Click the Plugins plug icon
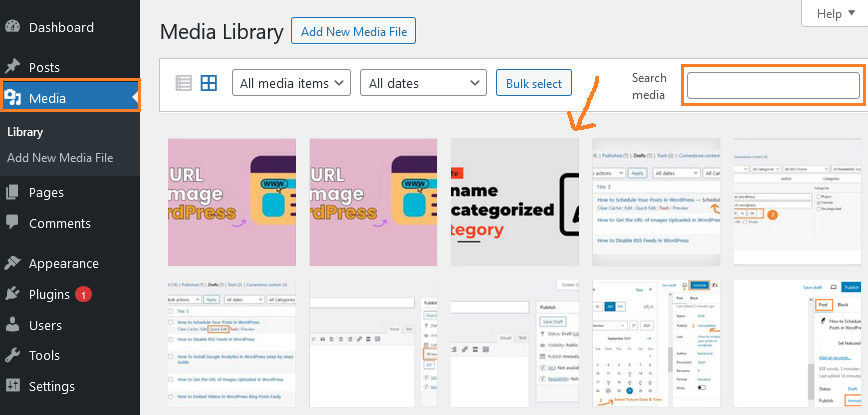The width and height of the screenshot is (868, 415). (12, 294)
